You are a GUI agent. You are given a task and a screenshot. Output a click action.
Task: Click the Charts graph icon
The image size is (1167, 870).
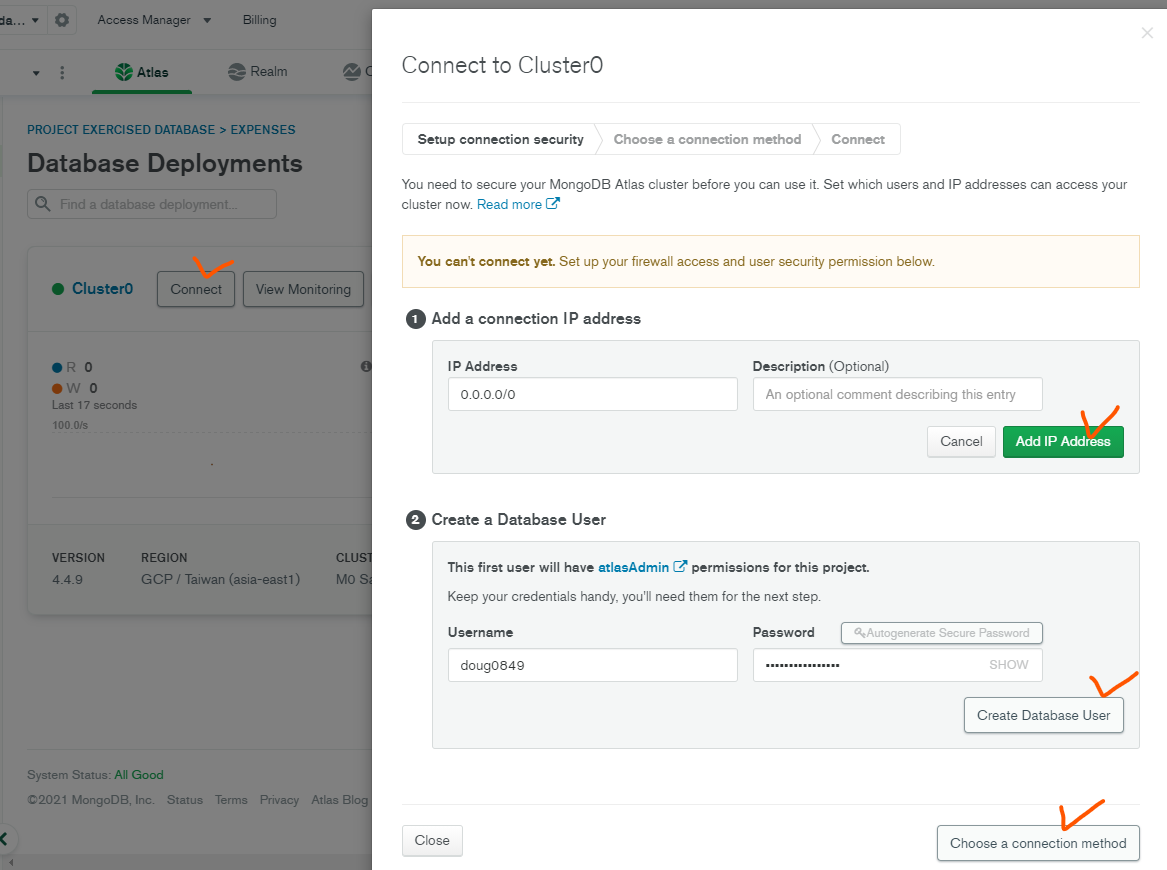tap(352, 72)
